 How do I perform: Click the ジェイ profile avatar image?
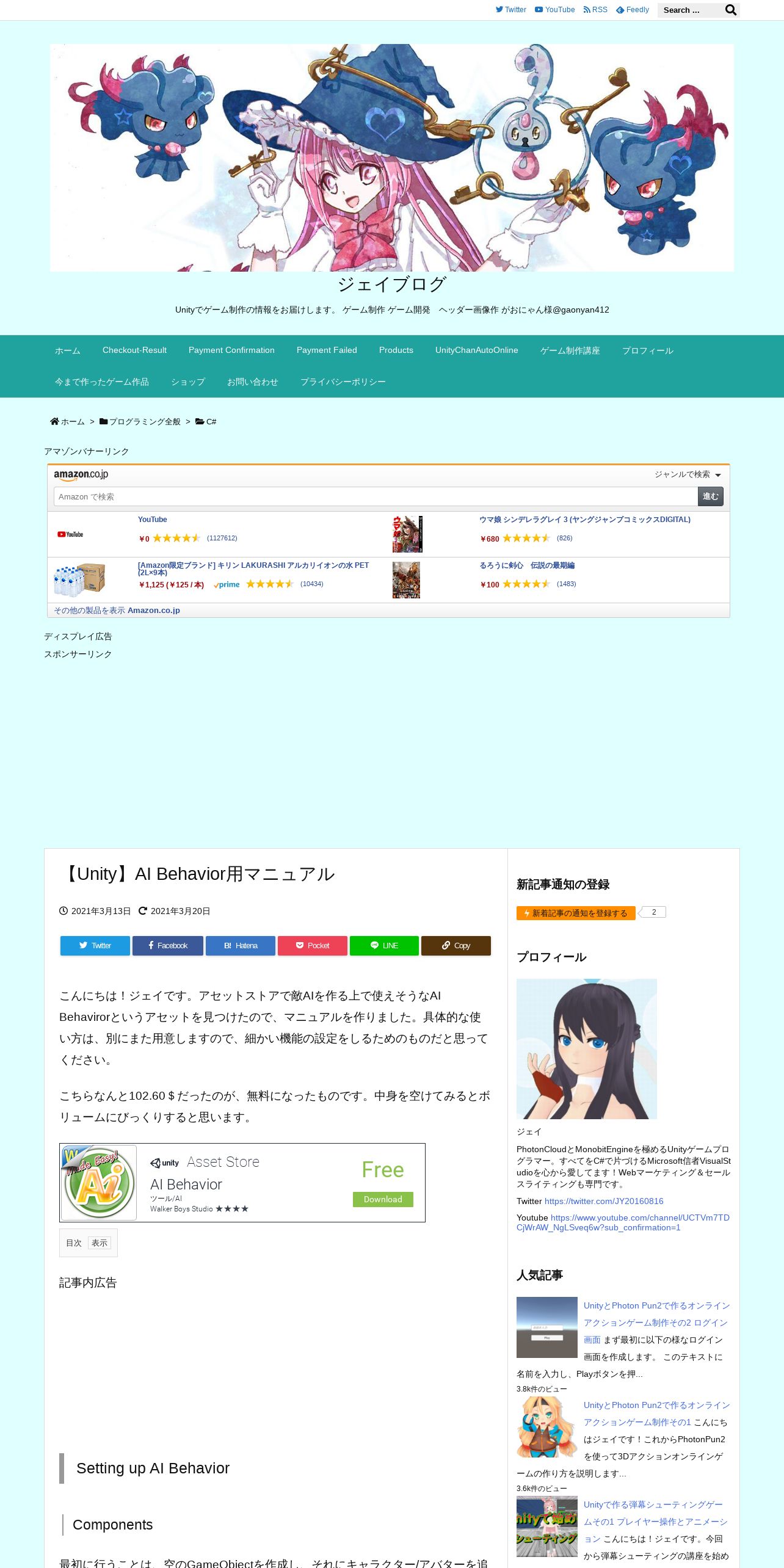[x=587, y=1049]
